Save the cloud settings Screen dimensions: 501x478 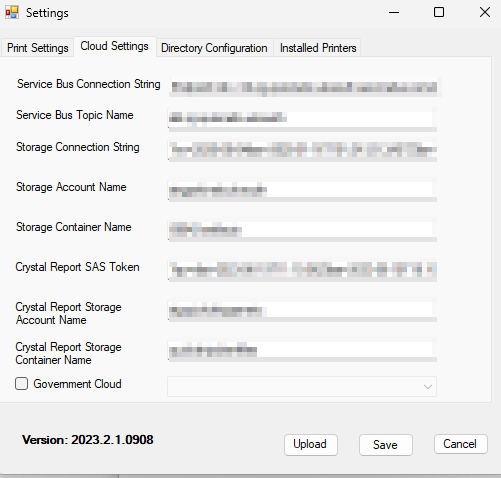click(x=386, y=445)
